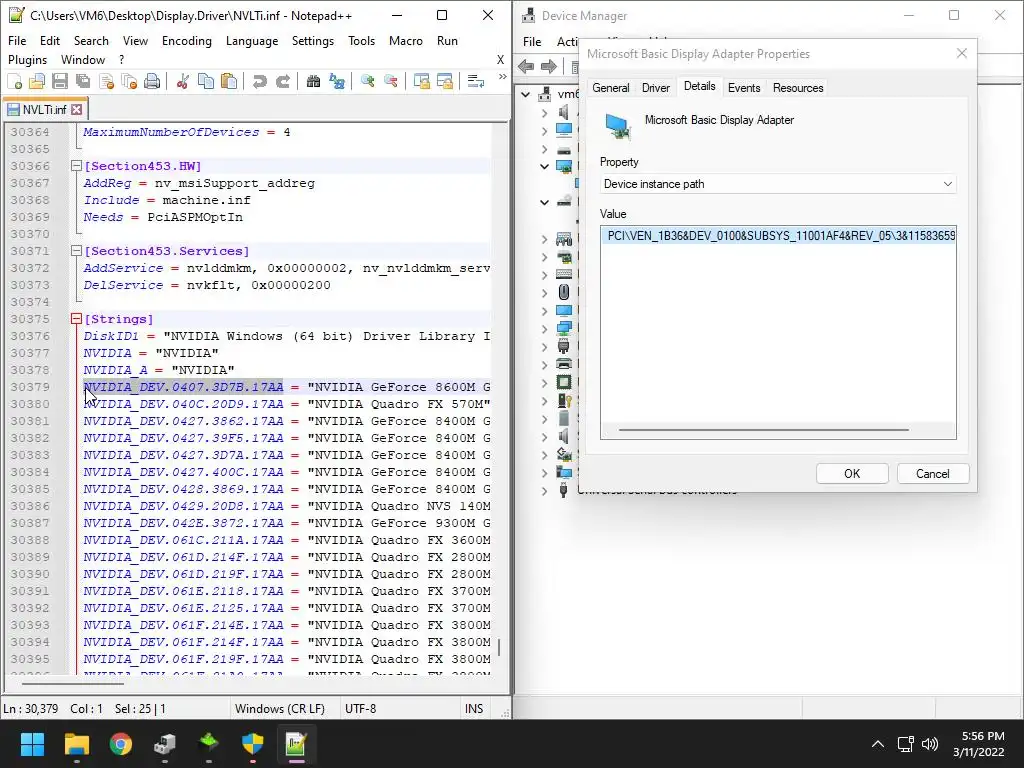Create a new file in Notepad++ toolbar
The width and height of the screenshot is (1024, 768).
14,82
